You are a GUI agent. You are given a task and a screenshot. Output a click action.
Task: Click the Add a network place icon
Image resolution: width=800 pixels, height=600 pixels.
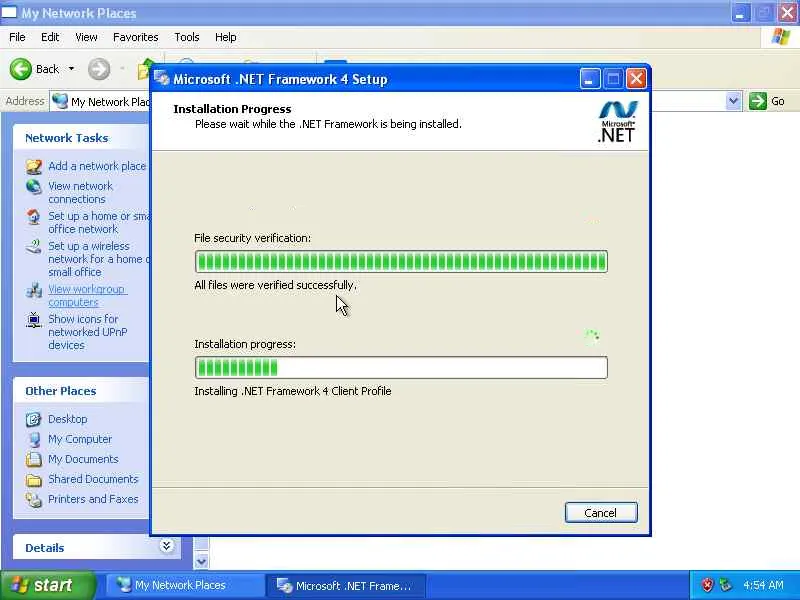point(34,166)
